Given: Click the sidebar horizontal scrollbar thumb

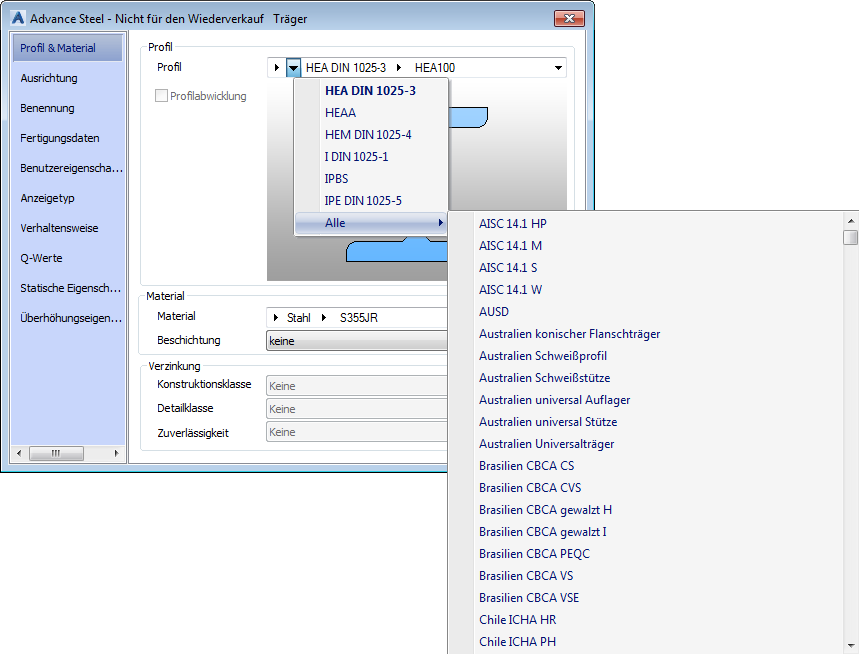Looking at the screenshot, I should tap(56, 453).
